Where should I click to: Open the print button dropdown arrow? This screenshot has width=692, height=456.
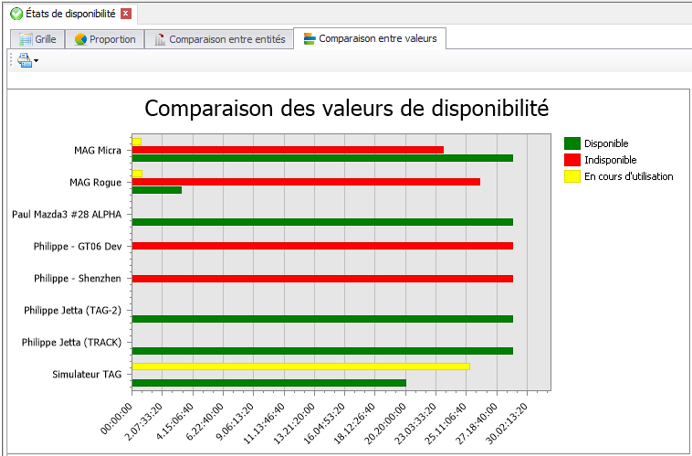tap(37, 62)
